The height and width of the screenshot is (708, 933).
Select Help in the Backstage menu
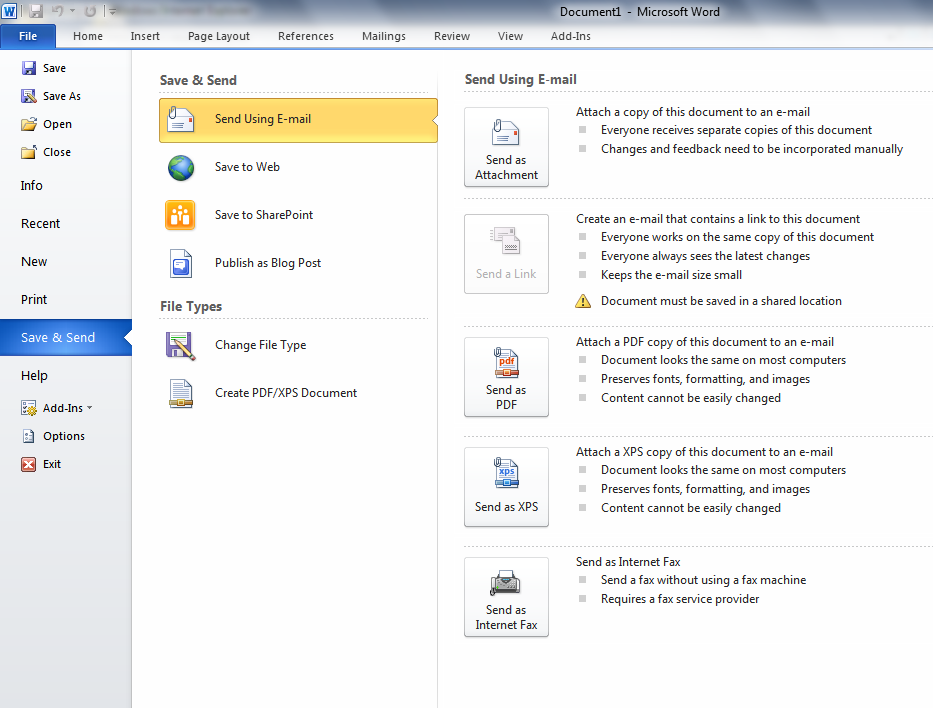[34, 376]
